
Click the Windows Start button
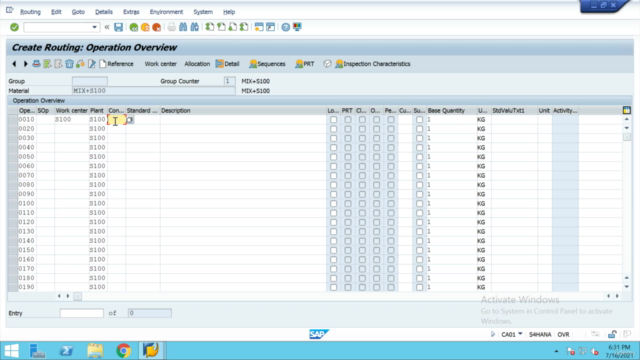click(x=11, y=351)
